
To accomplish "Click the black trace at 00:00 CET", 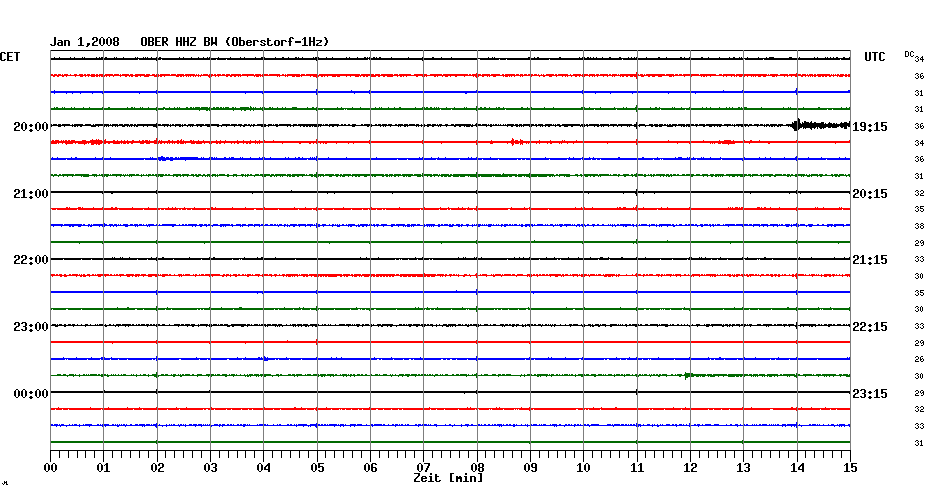I will 450,392.
